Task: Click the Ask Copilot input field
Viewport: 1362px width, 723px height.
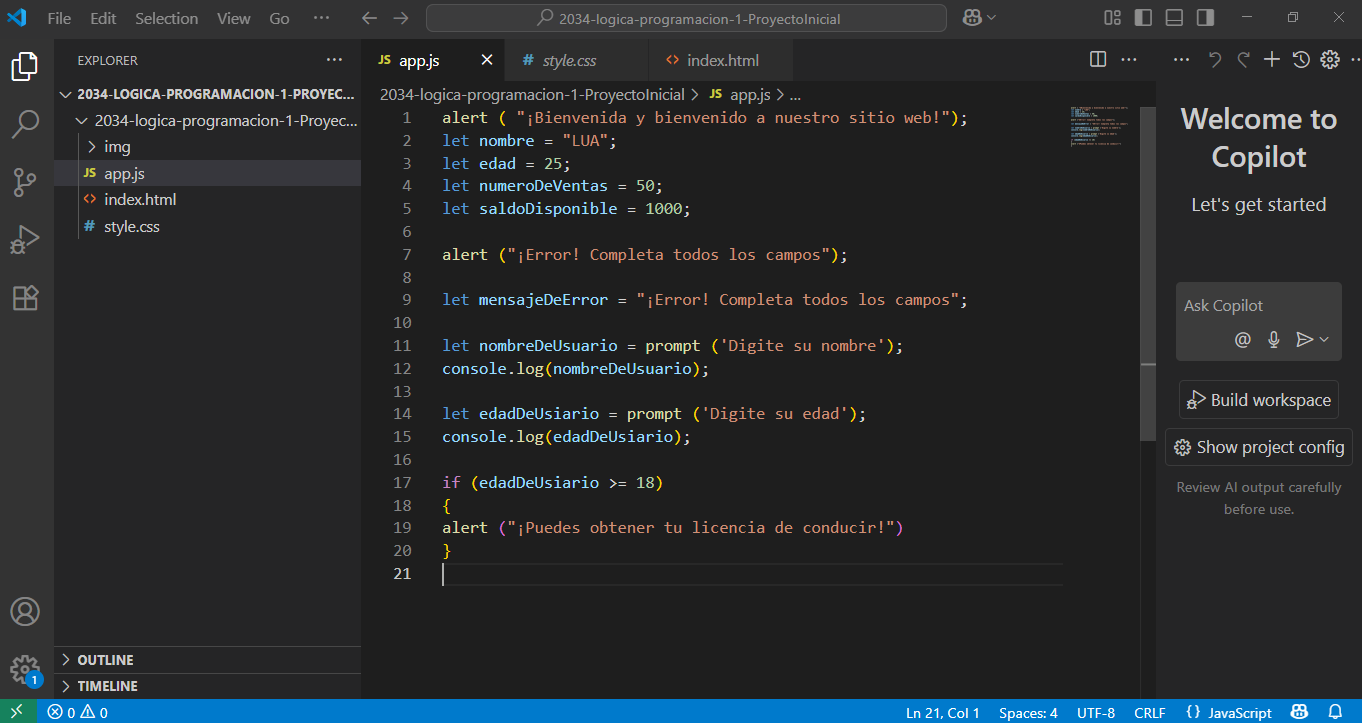Action: pos(1259,306)
